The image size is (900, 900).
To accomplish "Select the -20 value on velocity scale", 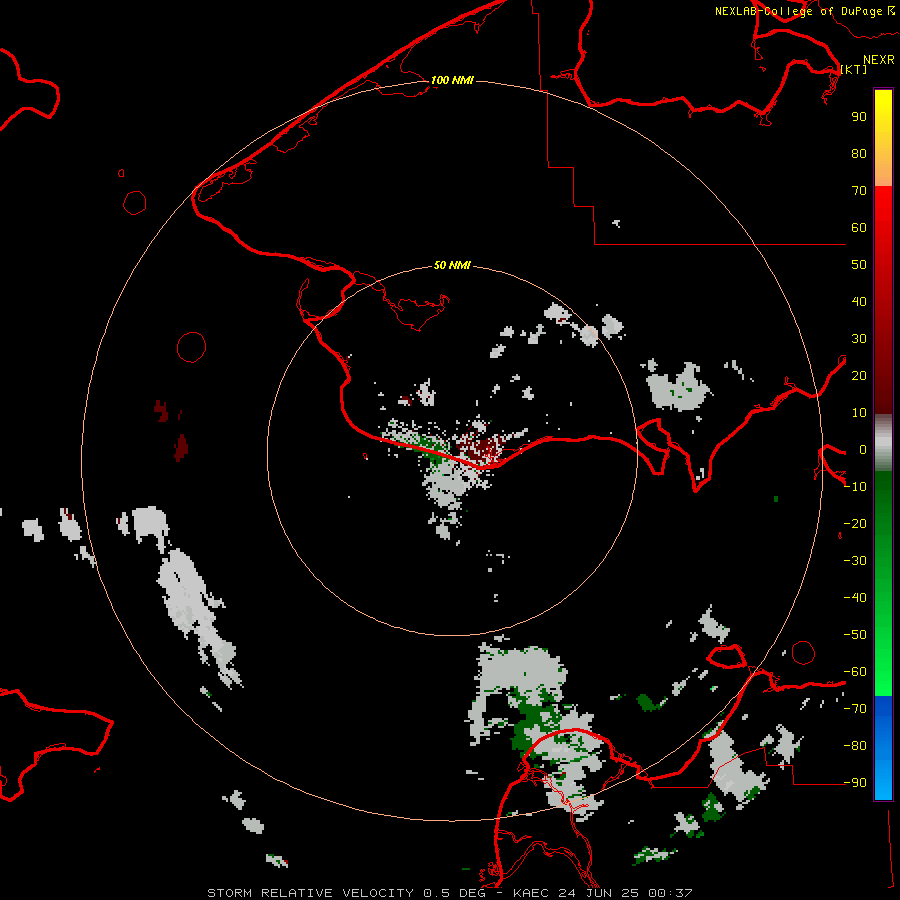I will coord(855,523).
